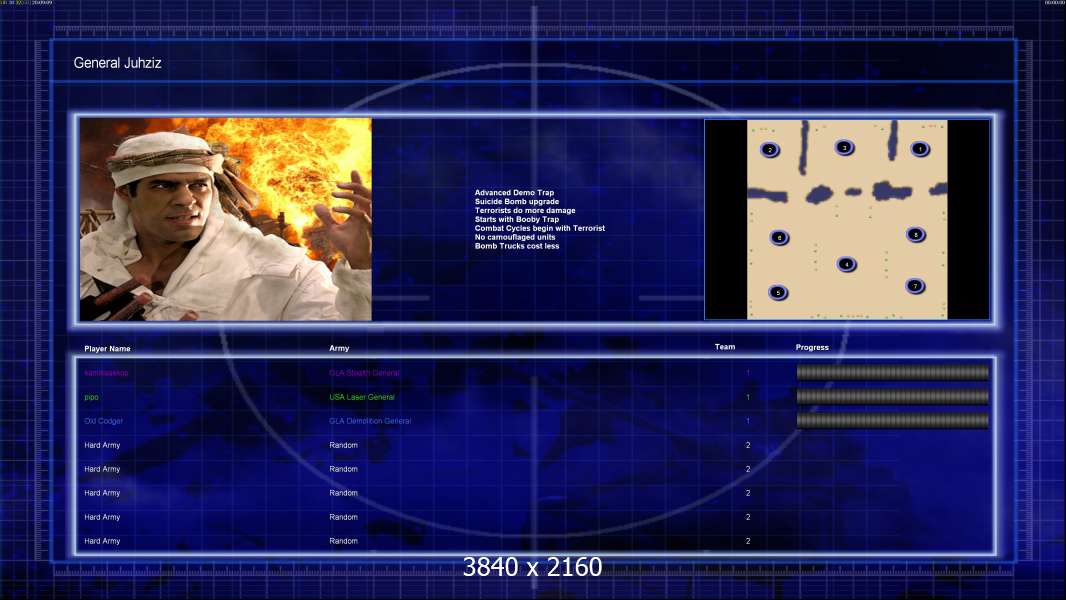The image size is (1066, 600).
Task: Click progress bar in pipo's row
Action: [893, 397]
